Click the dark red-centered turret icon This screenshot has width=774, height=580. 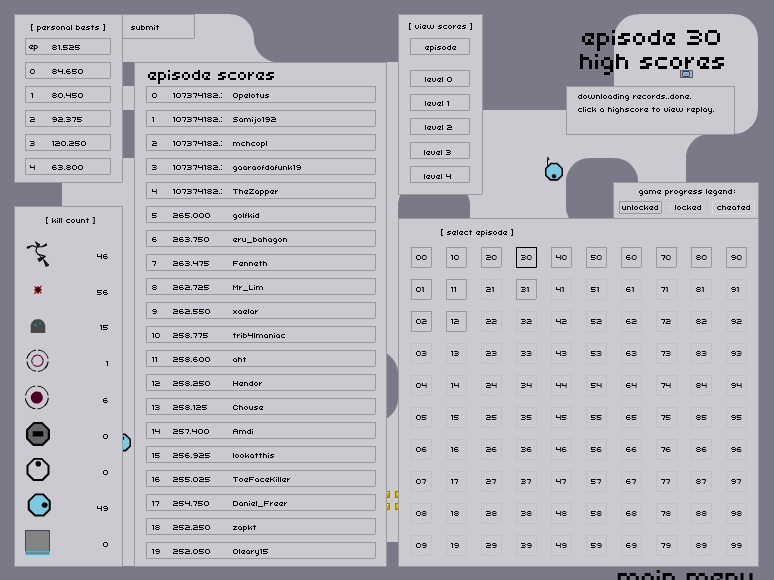[x=38, y=398]
